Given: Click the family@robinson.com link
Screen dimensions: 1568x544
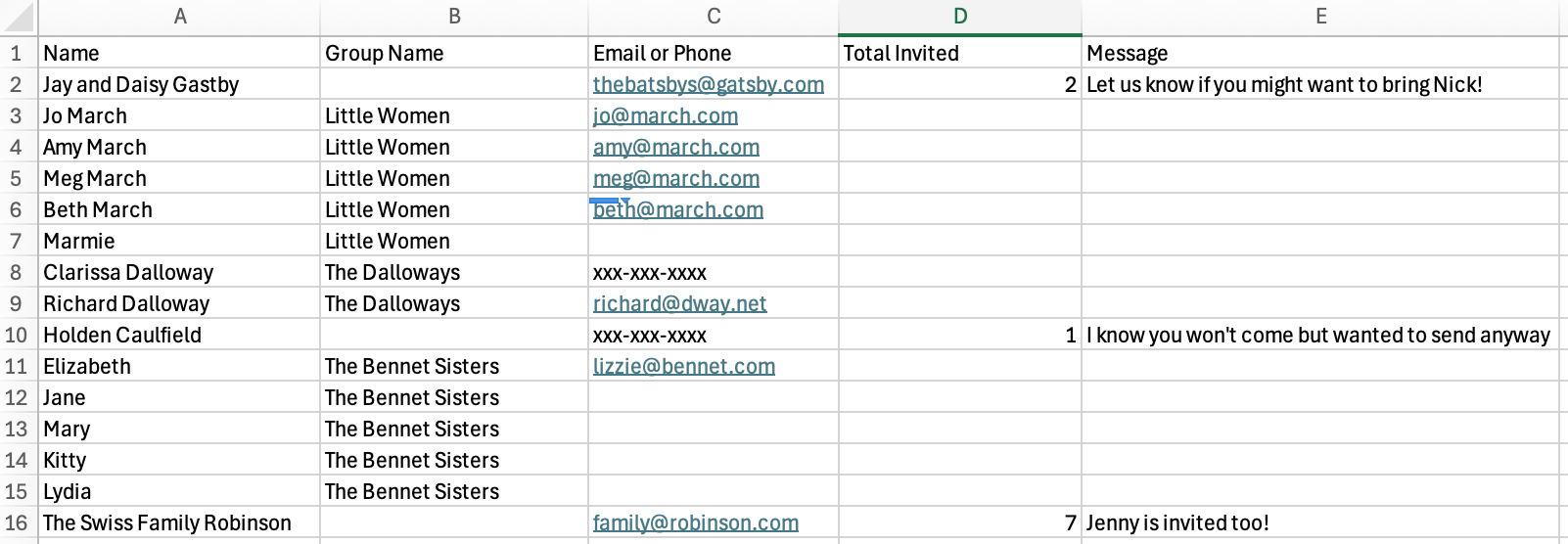Looking at the screenshot, I should 695,523.
